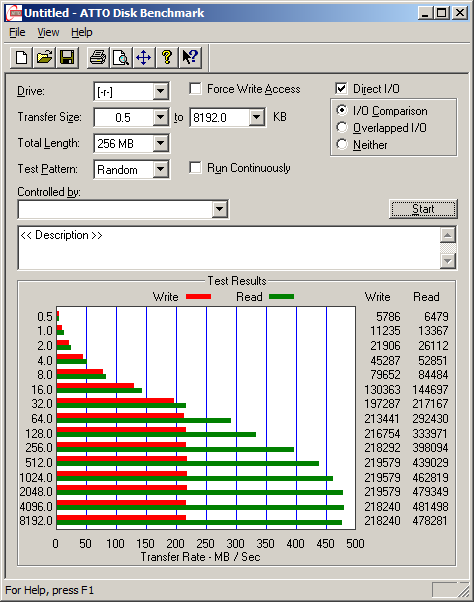Click the four-arrow move icon in toolbar
Screen dimensions: 474x602
[144, 58]
